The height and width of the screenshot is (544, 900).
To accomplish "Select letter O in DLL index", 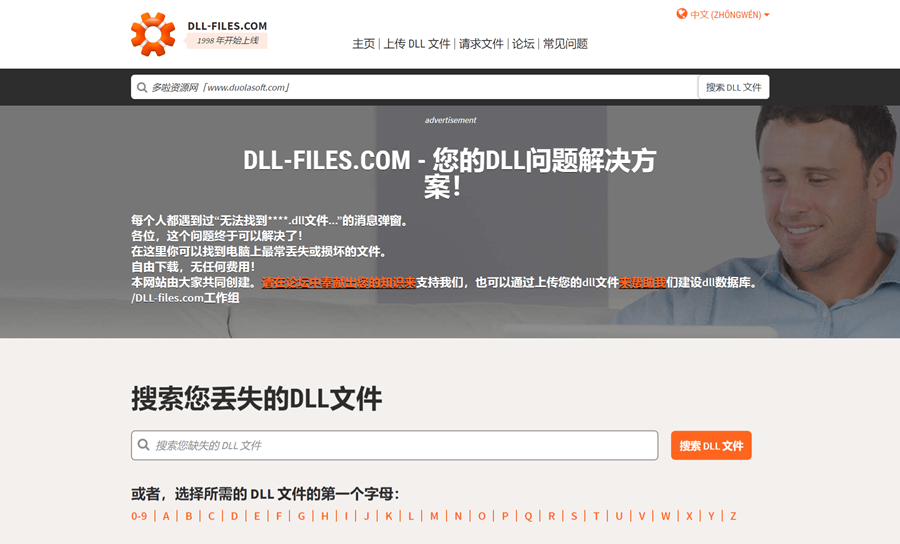I will [x=482, y=516].
